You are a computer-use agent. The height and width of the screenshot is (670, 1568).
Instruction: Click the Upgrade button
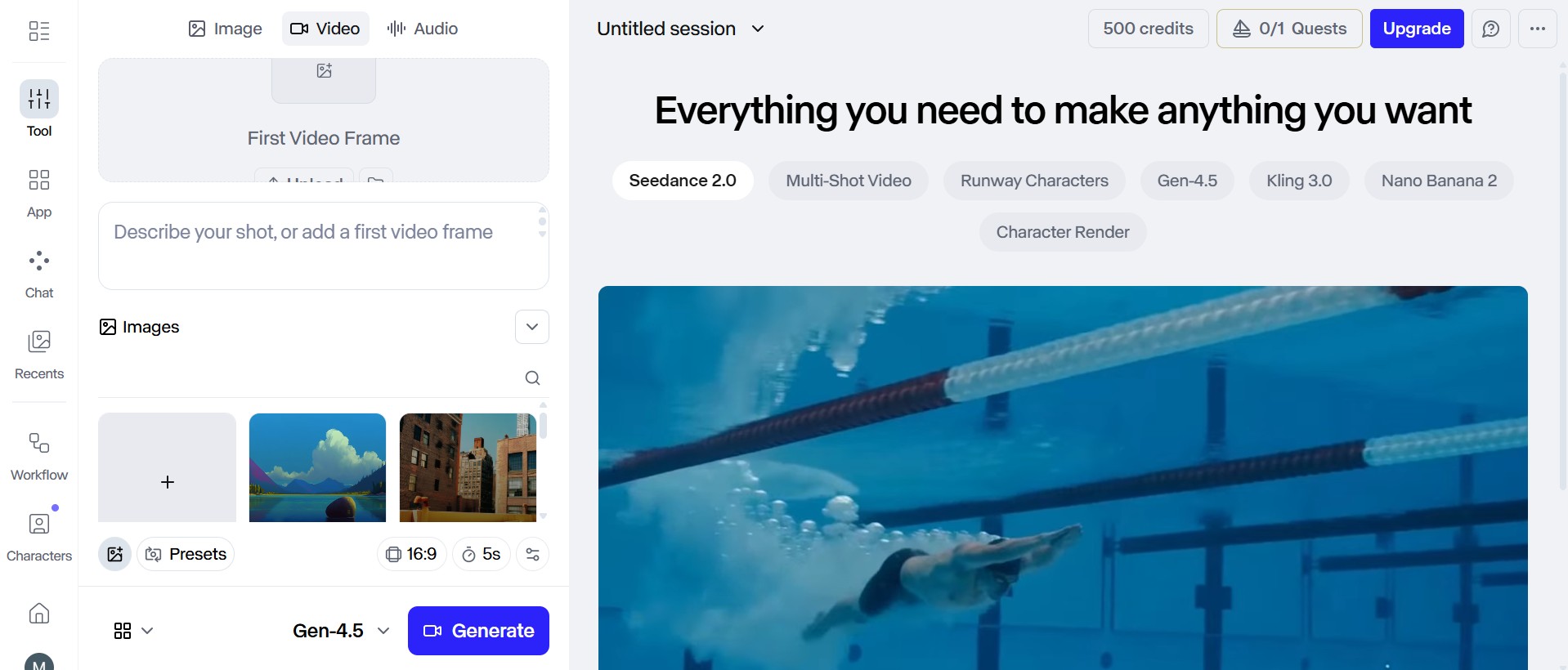point(1417,29)
